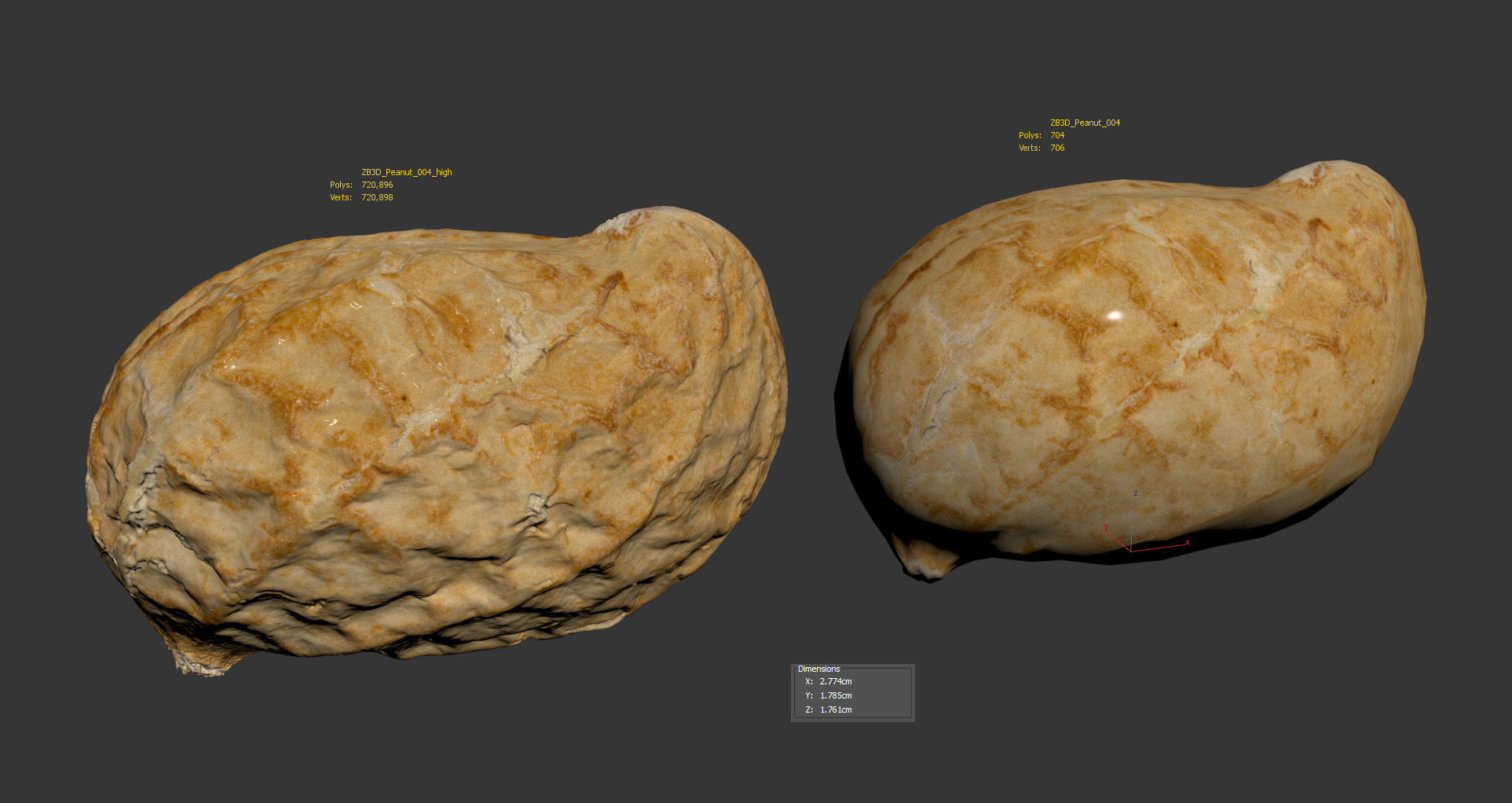1512x803 pixels.
Task: Select the low-poly peanut model
Action: point(1139,369)
